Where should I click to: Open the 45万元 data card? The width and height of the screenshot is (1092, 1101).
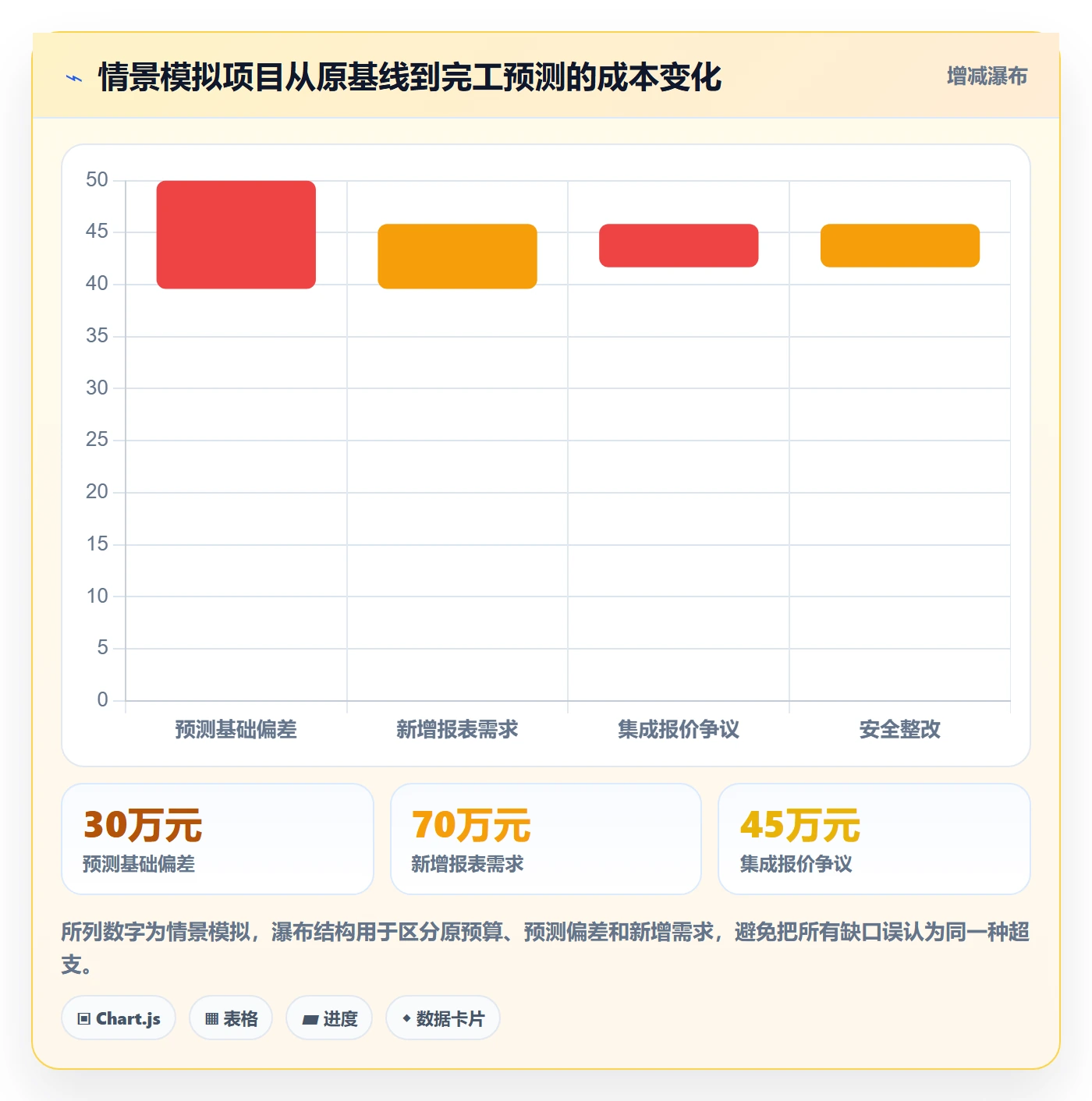(x=874, y=839)
